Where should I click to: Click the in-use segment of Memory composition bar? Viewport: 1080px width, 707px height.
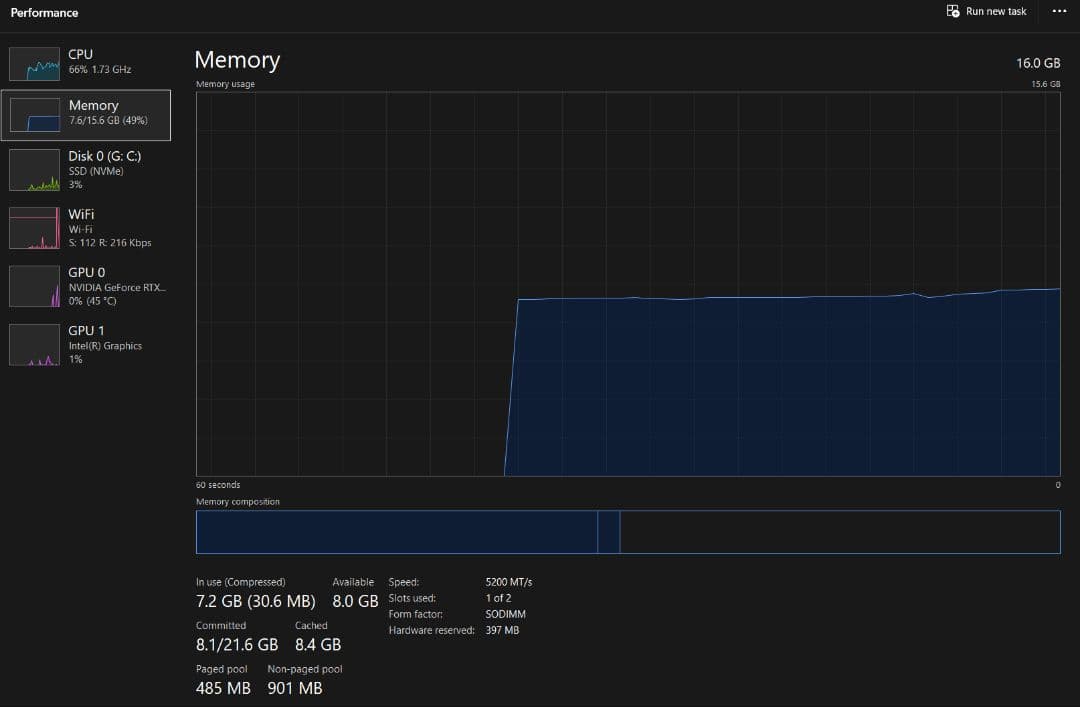point(395,532)
